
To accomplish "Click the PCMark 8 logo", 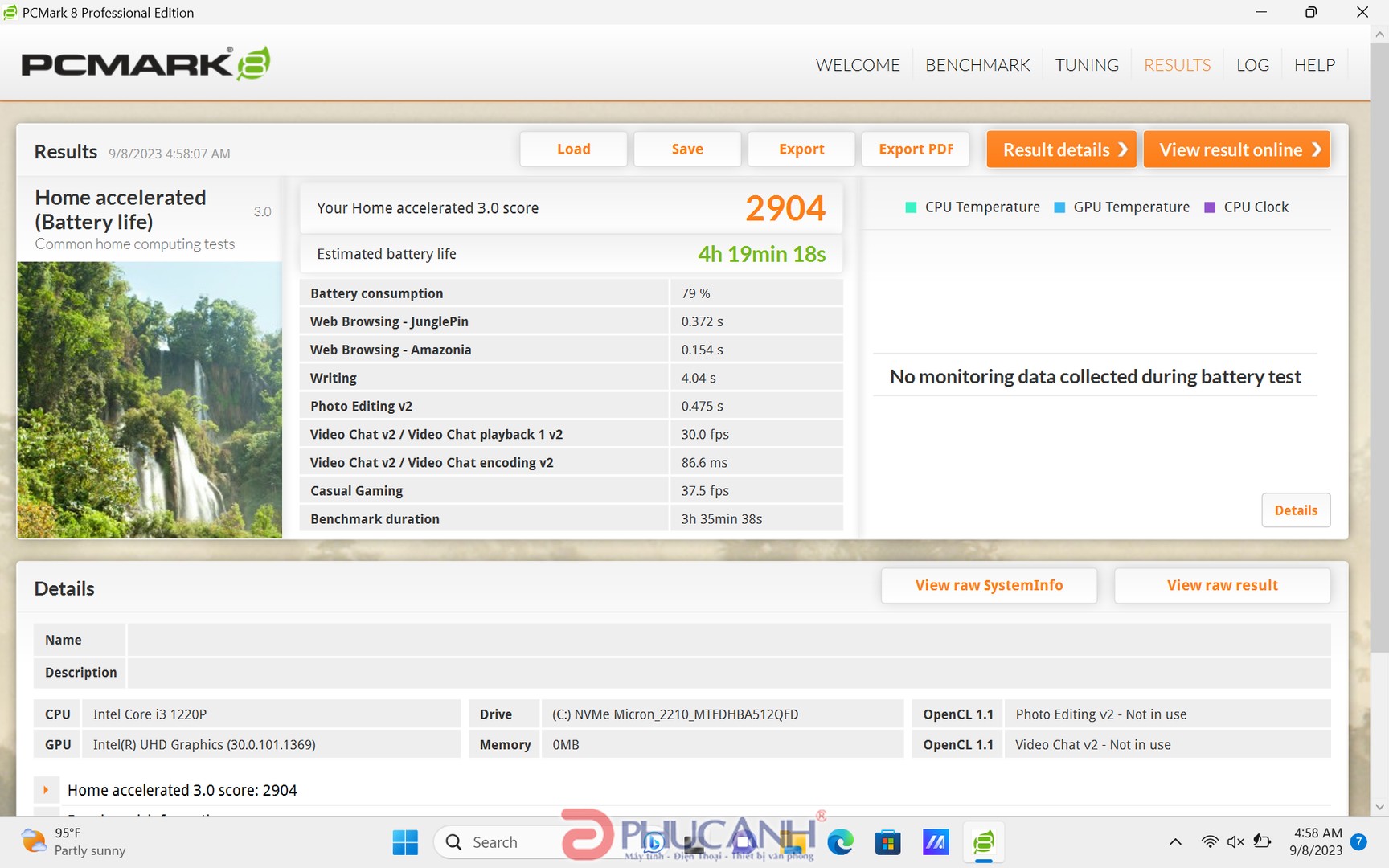I will coord(145,63).
